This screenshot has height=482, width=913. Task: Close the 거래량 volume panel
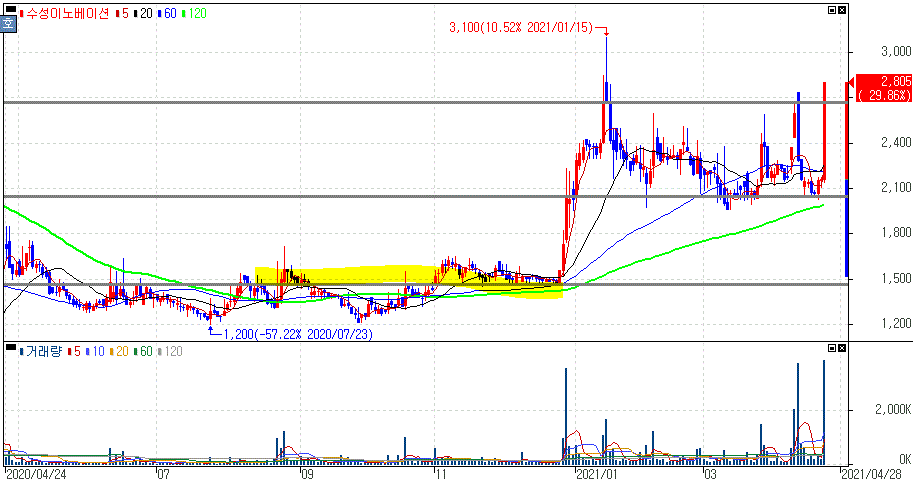click(842, 348)
